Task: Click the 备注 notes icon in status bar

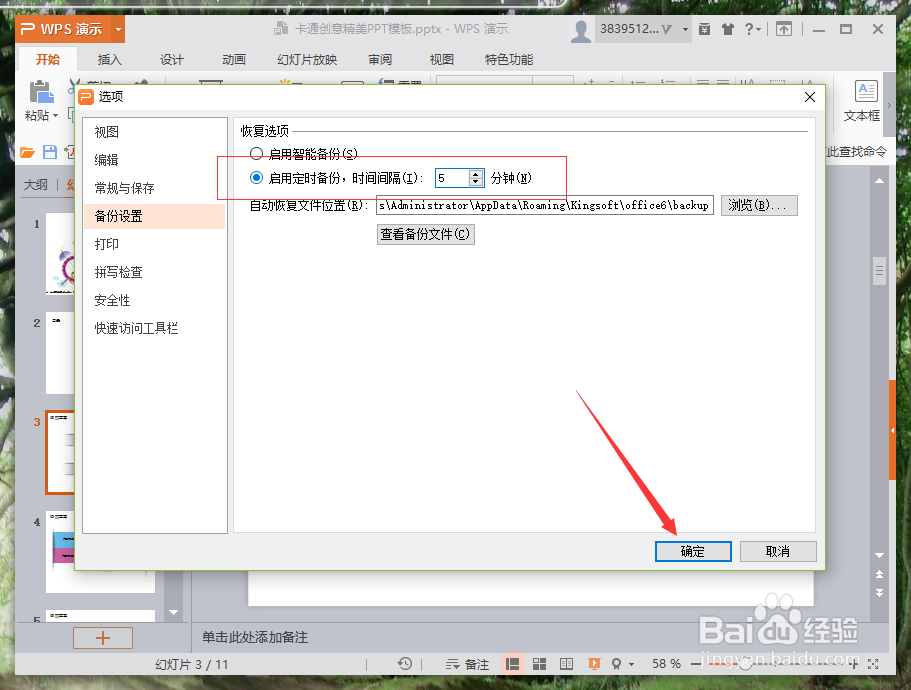Action: point(466,663)
